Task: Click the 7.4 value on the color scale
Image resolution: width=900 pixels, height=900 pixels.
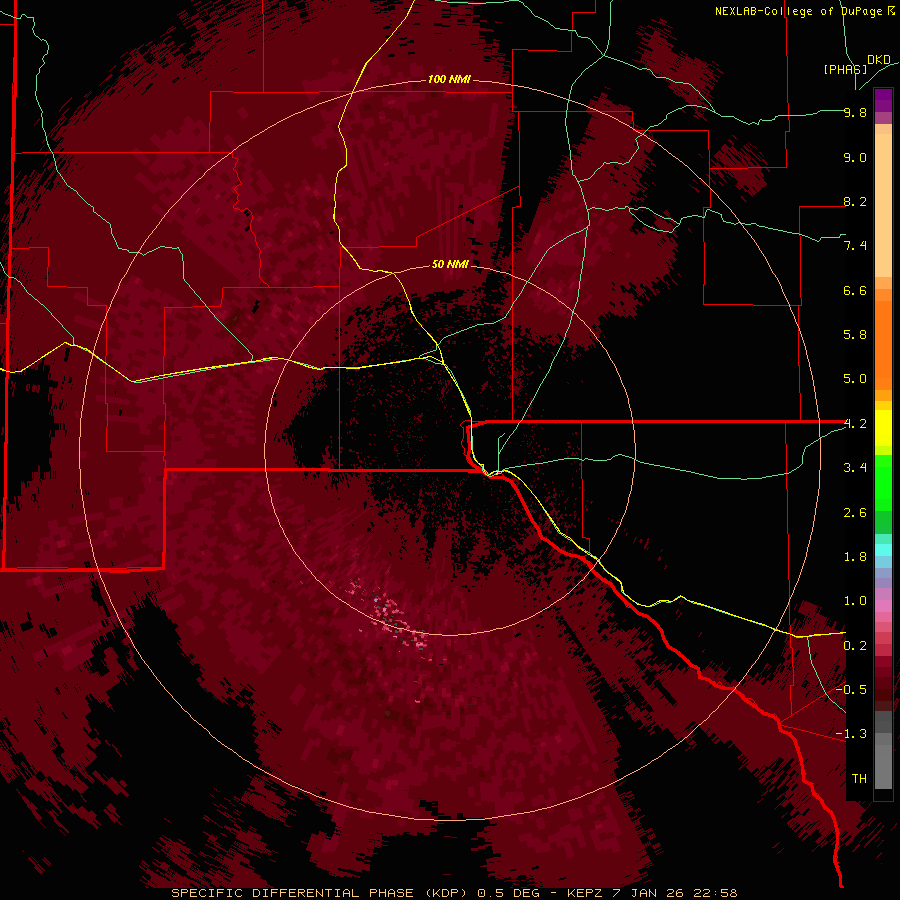Action: coord(855,246)
